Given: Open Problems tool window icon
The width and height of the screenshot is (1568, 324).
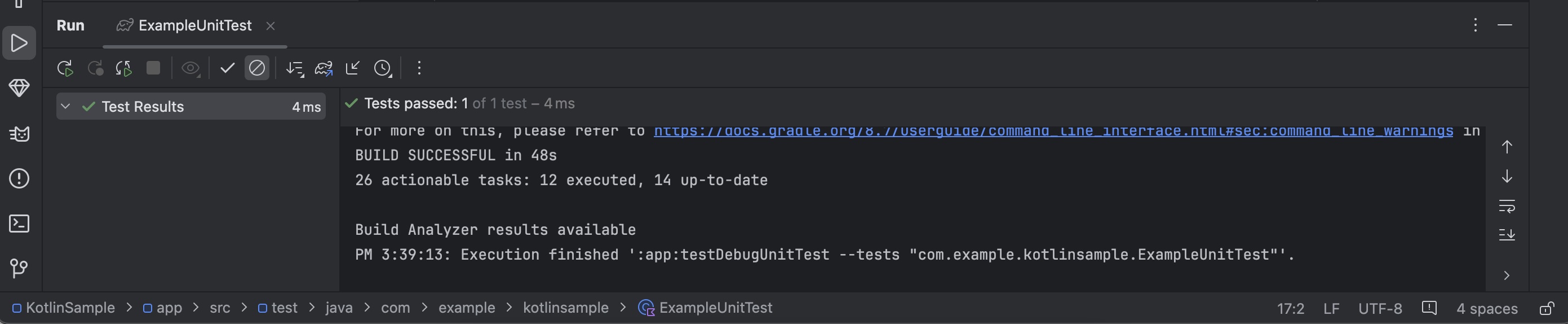Looking at the screenshot, I should coord(20,178).
